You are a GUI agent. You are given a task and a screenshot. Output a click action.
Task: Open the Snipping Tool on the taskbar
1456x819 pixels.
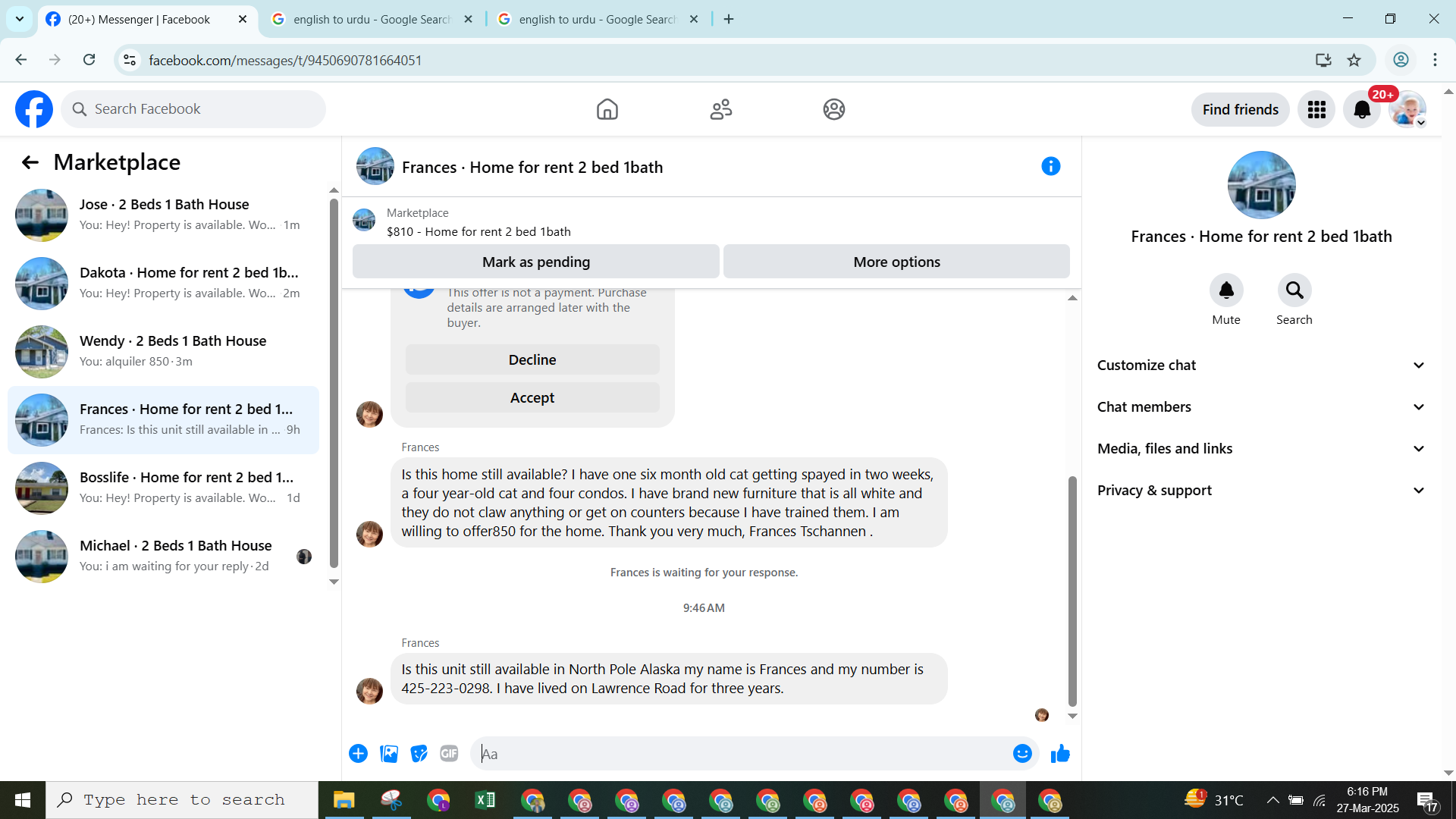coord(391,801)
